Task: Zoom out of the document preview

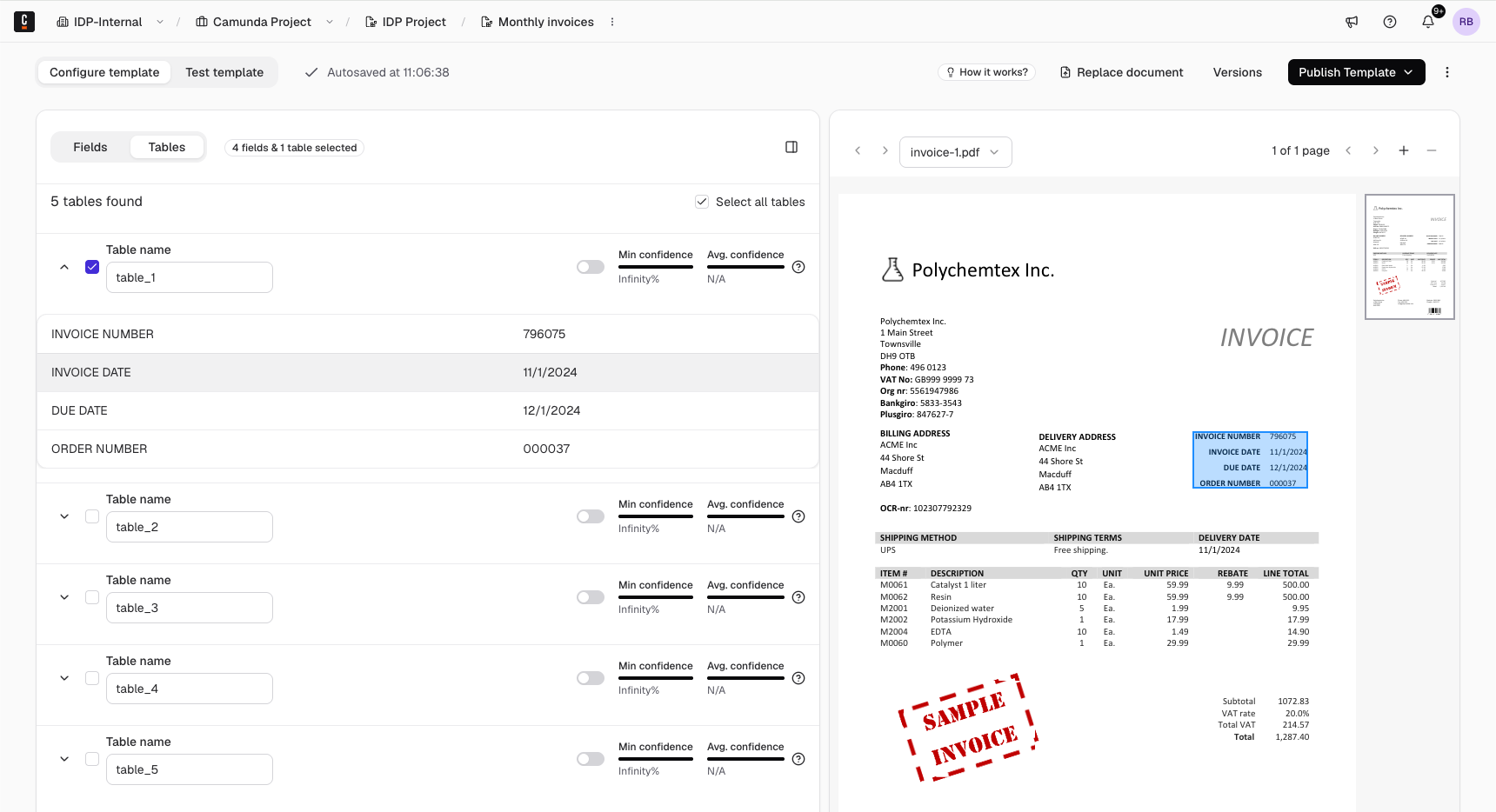Action: coord(1432,151)
